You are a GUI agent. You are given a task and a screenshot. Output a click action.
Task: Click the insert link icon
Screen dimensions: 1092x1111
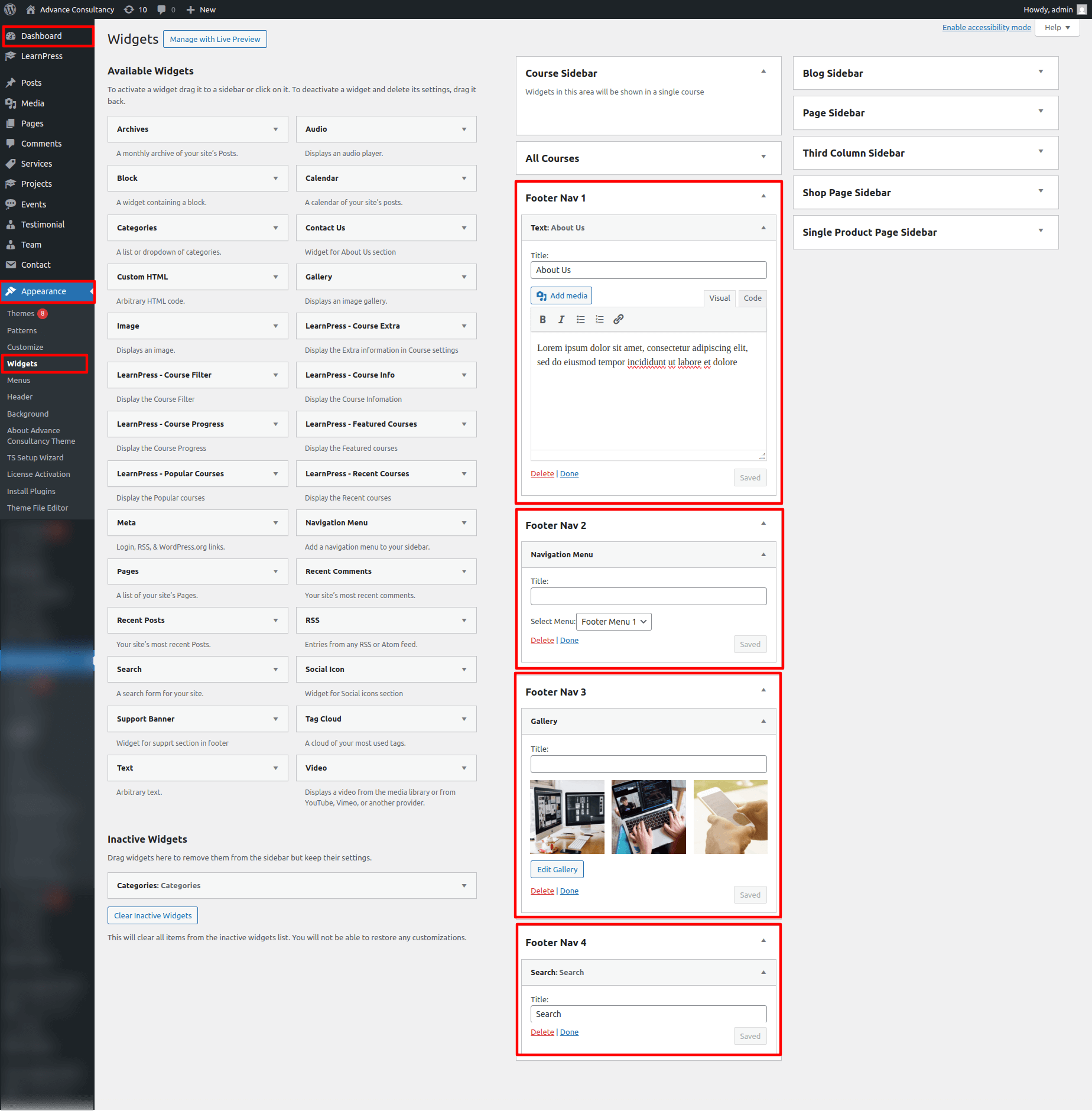619,319
